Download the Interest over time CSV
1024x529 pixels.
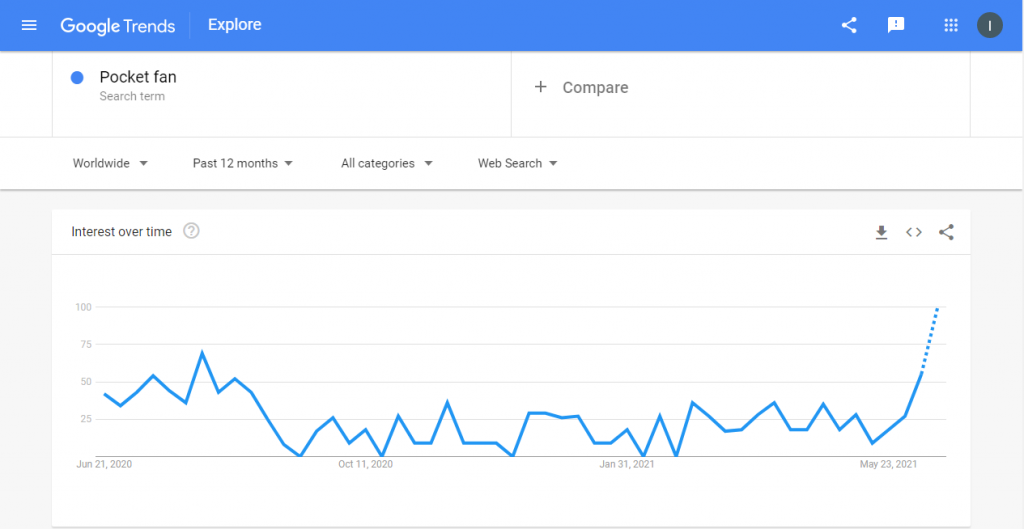[x=882, y=232]
